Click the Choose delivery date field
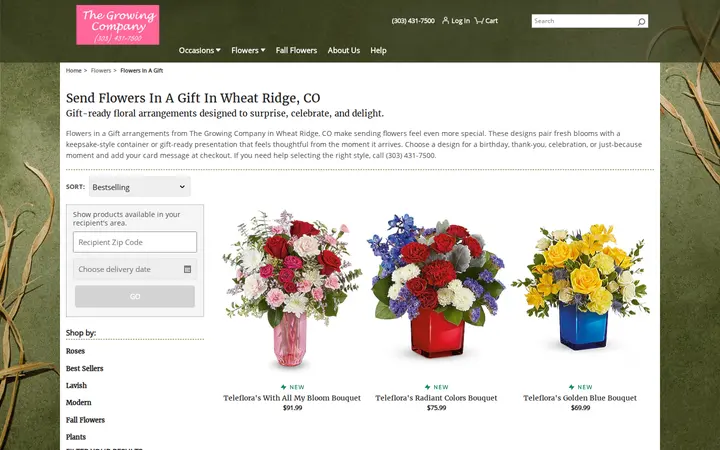720x450 pixels. (135, 270)
